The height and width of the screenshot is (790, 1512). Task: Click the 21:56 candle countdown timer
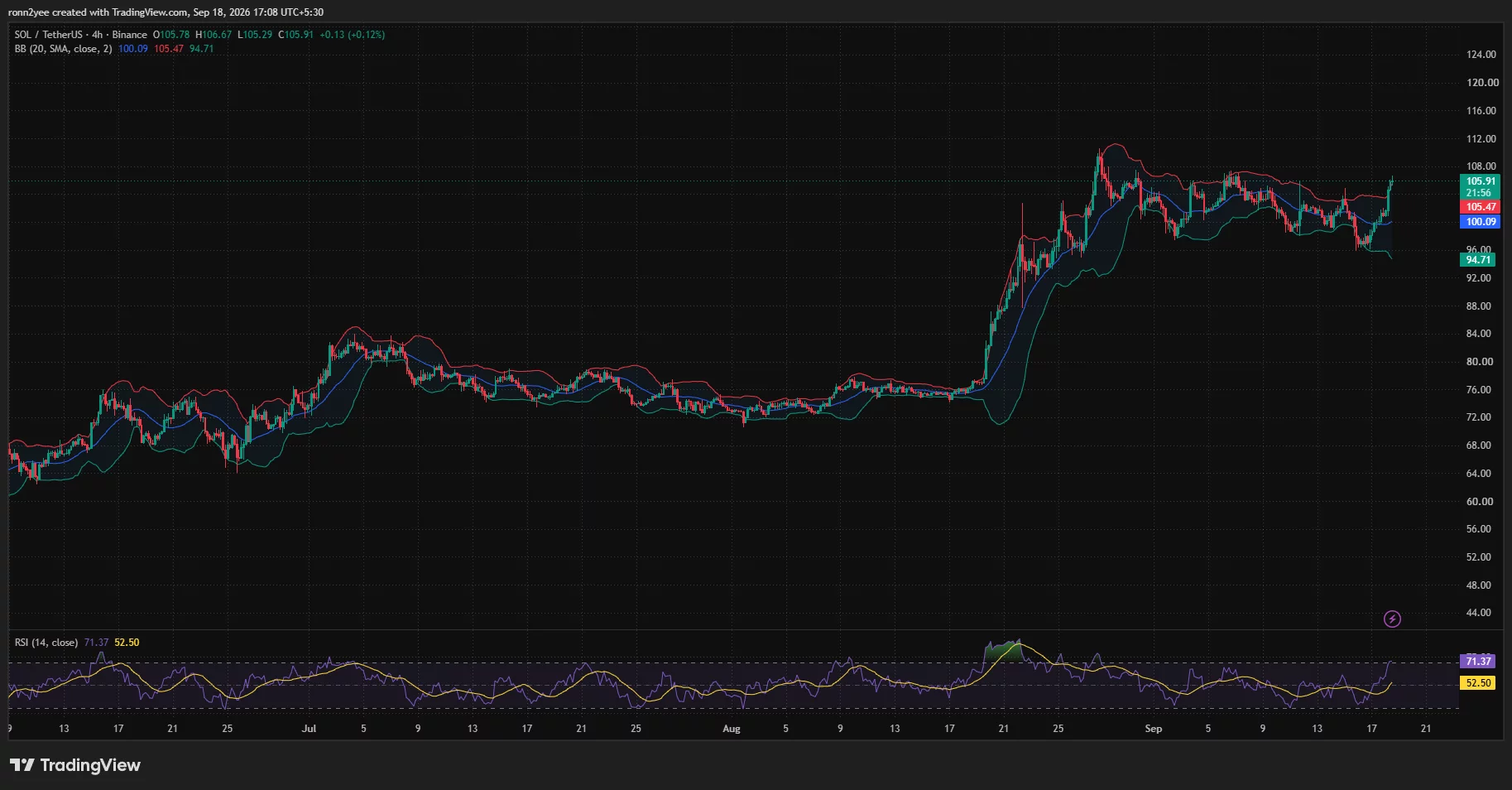pos(1480,193)
